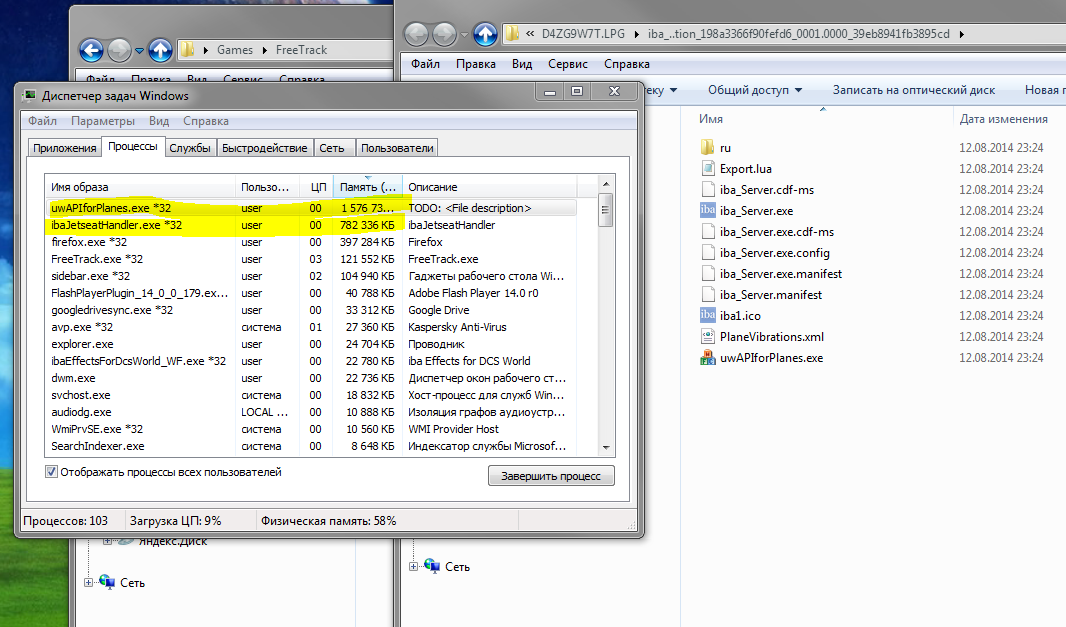Click the « chevron before D4ZG9W7T.LPG

(530, 33)
